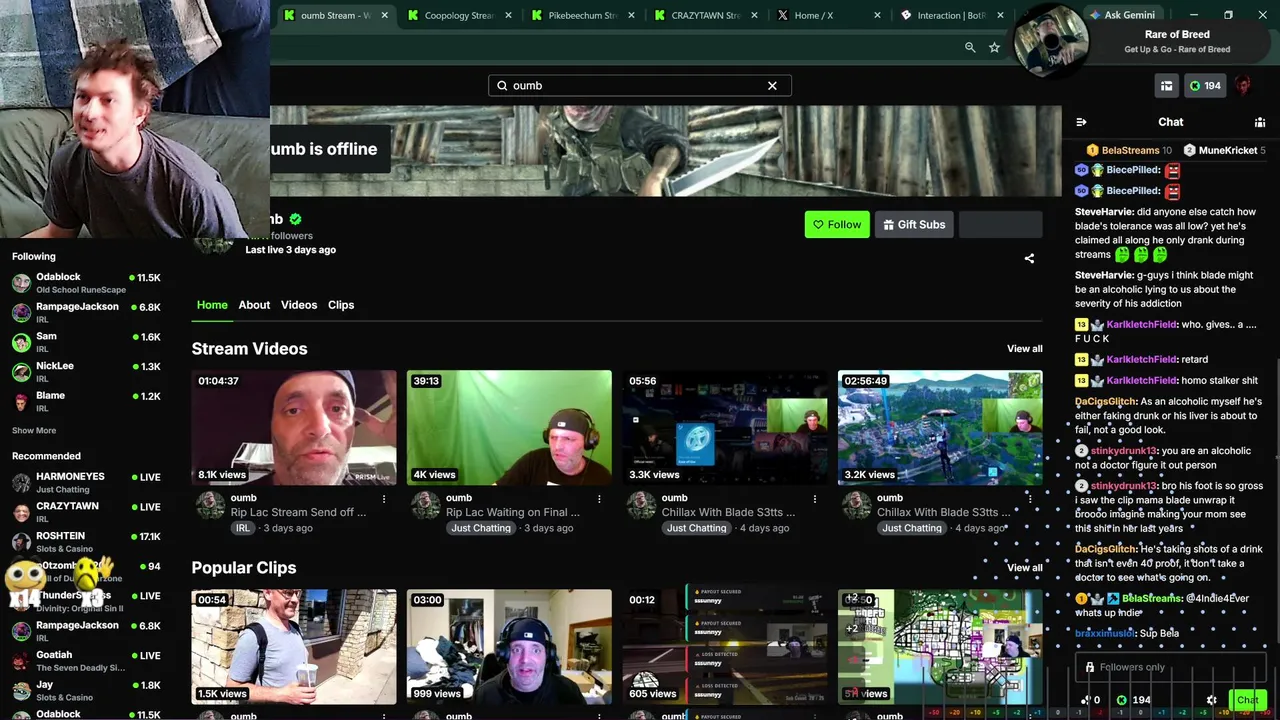This screenshot has width=1280, height=720.
Task: Open the About tab on oumb's channel
Action: pyautogui.click(x=254, y=305)
